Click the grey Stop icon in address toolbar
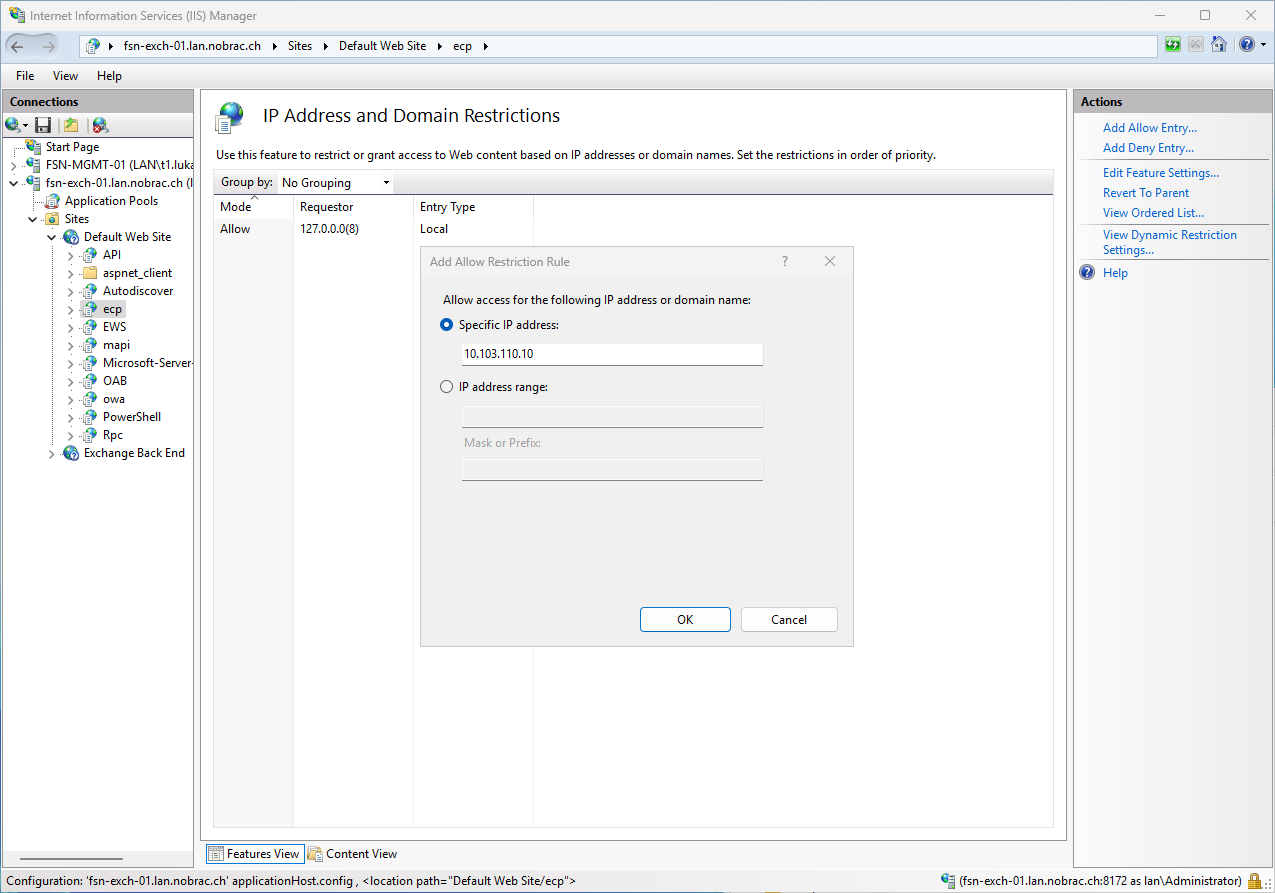 pyautogui.click(x=1196, y=45)
